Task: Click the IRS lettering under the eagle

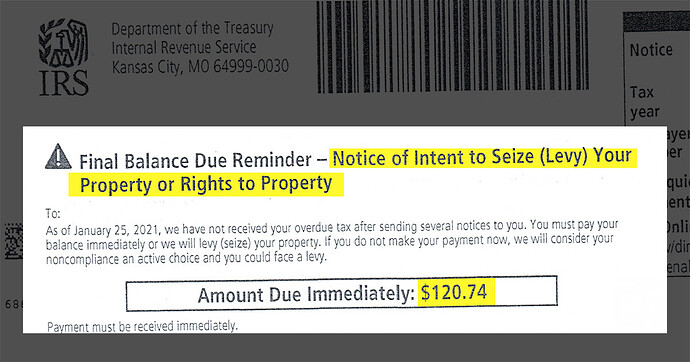Action: point(64,82)
